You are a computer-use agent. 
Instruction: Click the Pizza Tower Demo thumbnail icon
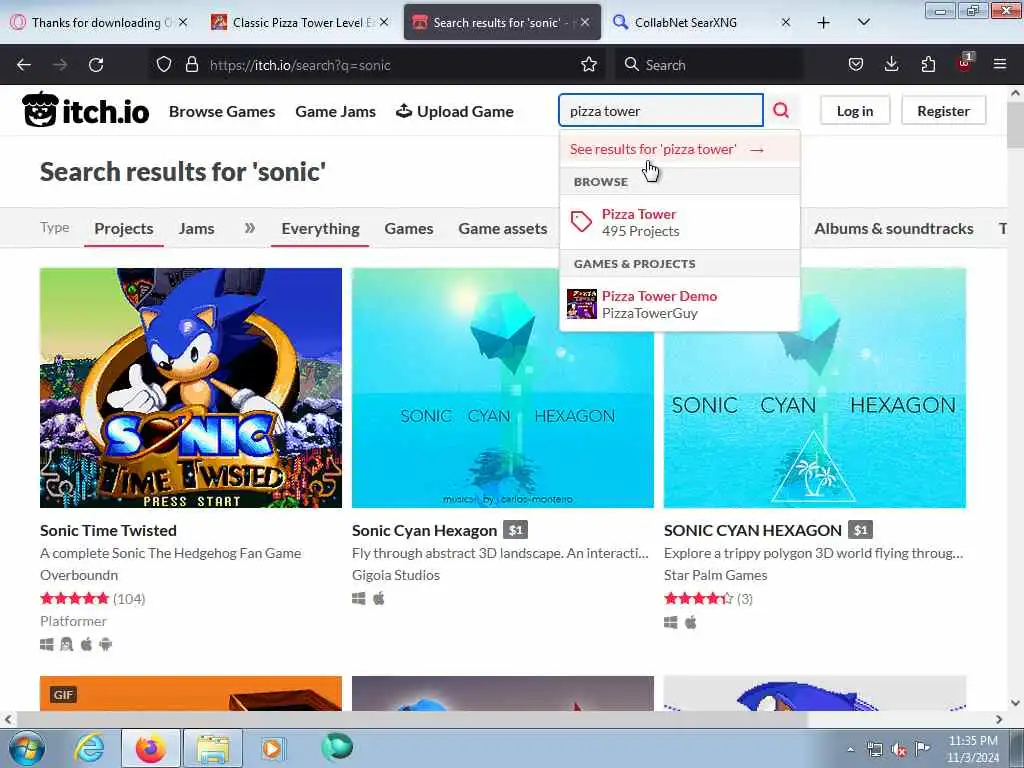pos(581,304)
